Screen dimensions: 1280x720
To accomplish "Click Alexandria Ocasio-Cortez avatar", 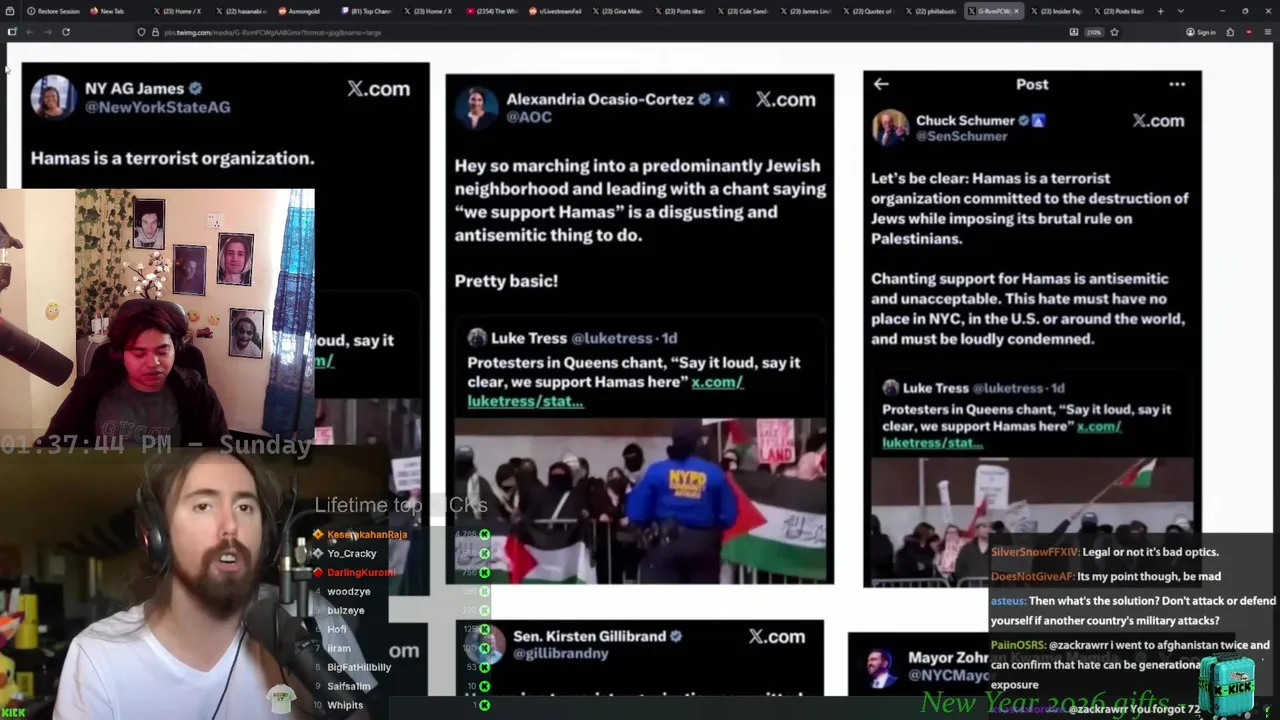I will (476, 107).
